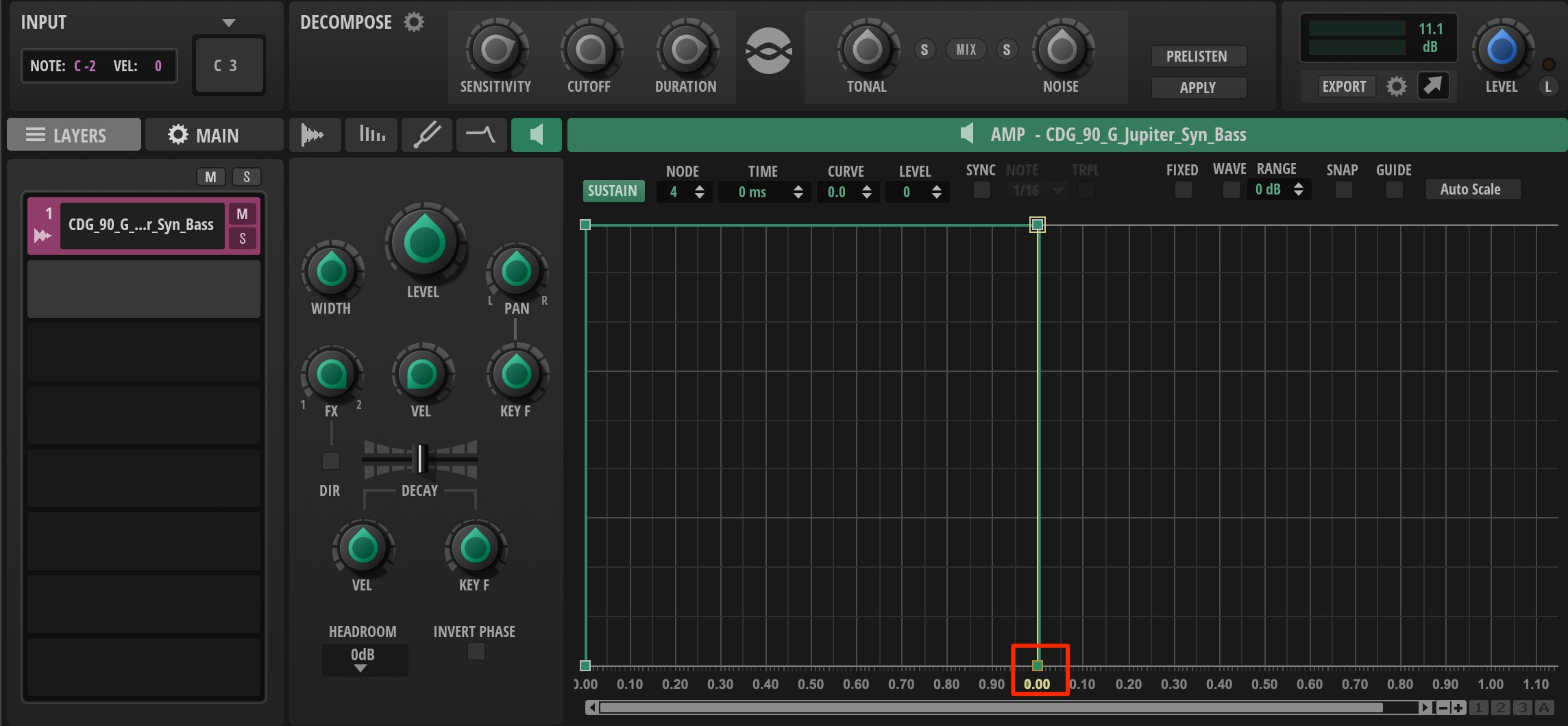Select the green AMP speaker tab

537,134
